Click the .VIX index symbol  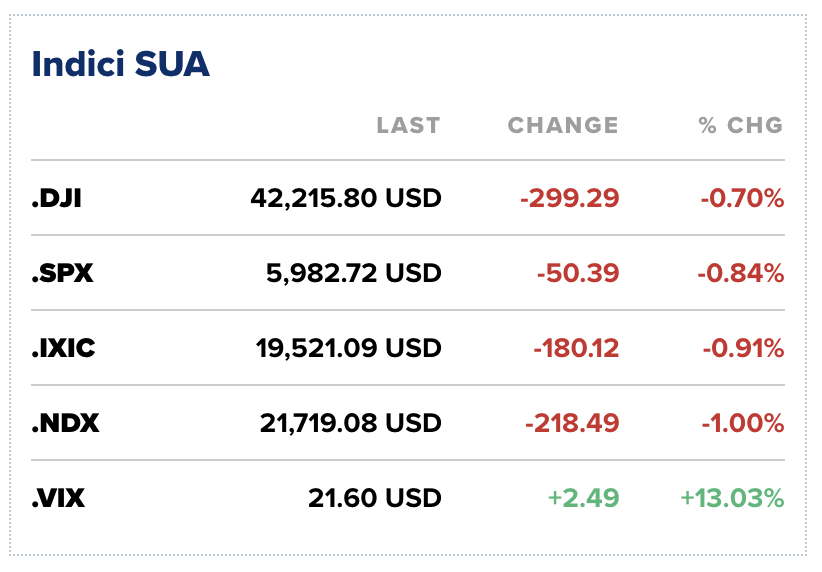pos(58,498)
